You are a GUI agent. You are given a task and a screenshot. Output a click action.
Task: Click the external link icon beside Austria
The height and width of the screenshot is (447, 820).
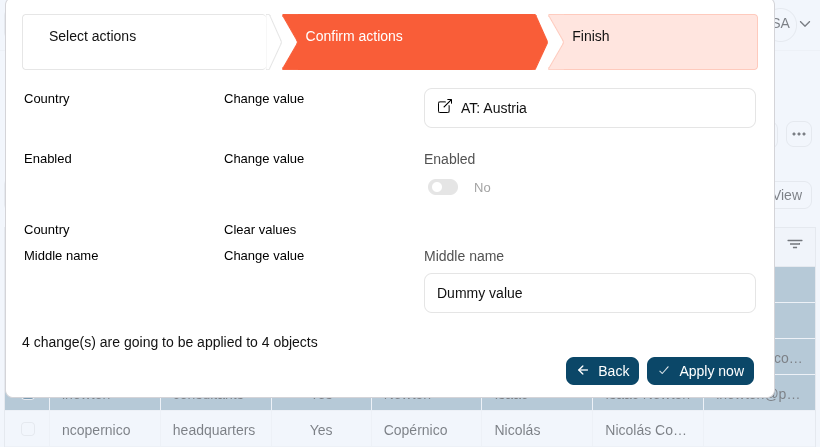tap(445, 107)
